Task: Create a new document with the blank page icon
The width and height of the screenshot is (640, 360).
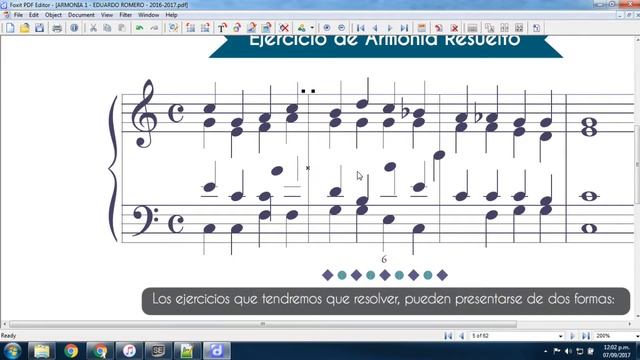Action: pos(10,28)
